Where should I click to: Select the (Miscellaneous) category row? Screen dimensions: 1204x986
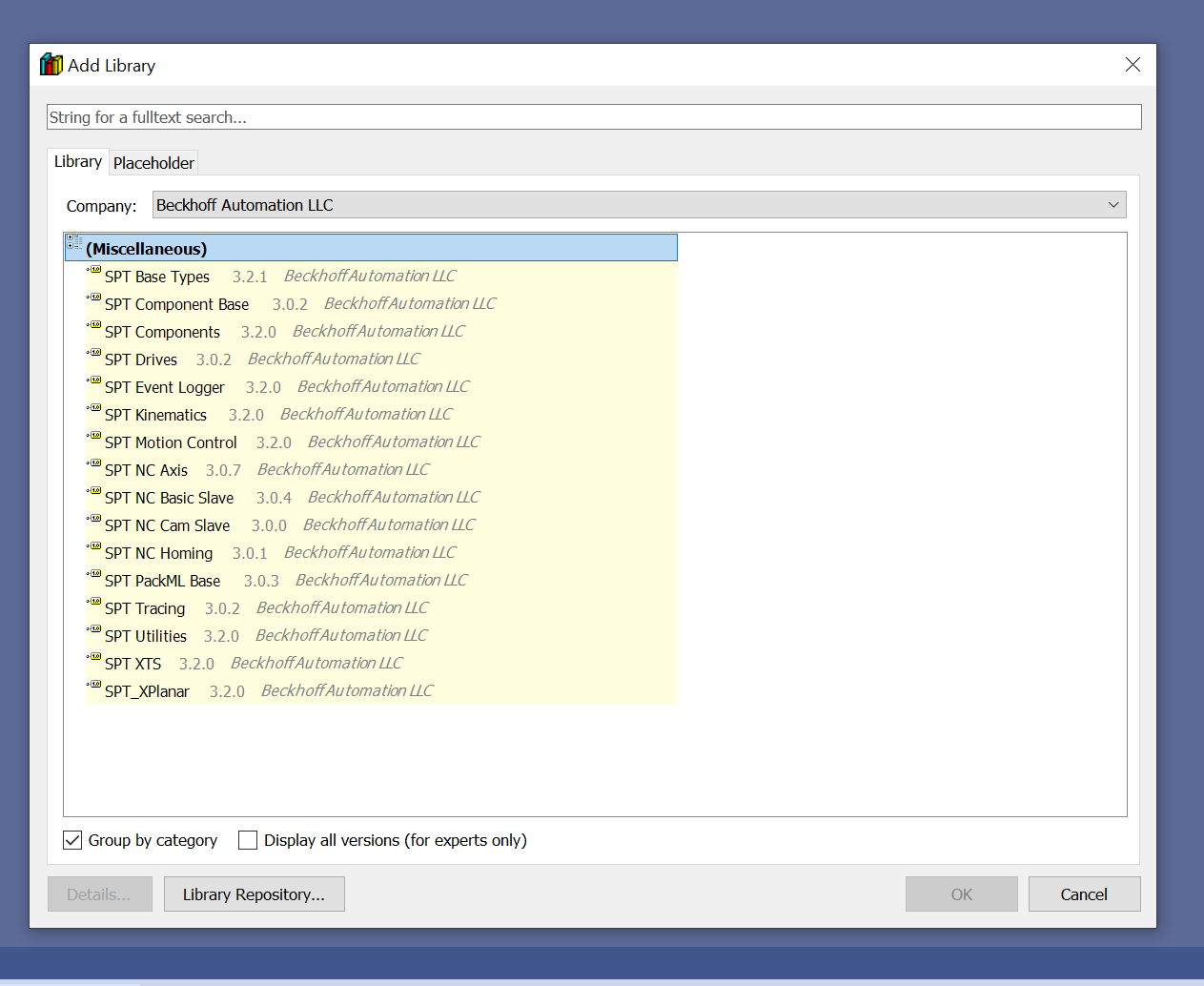pos(371,248)
